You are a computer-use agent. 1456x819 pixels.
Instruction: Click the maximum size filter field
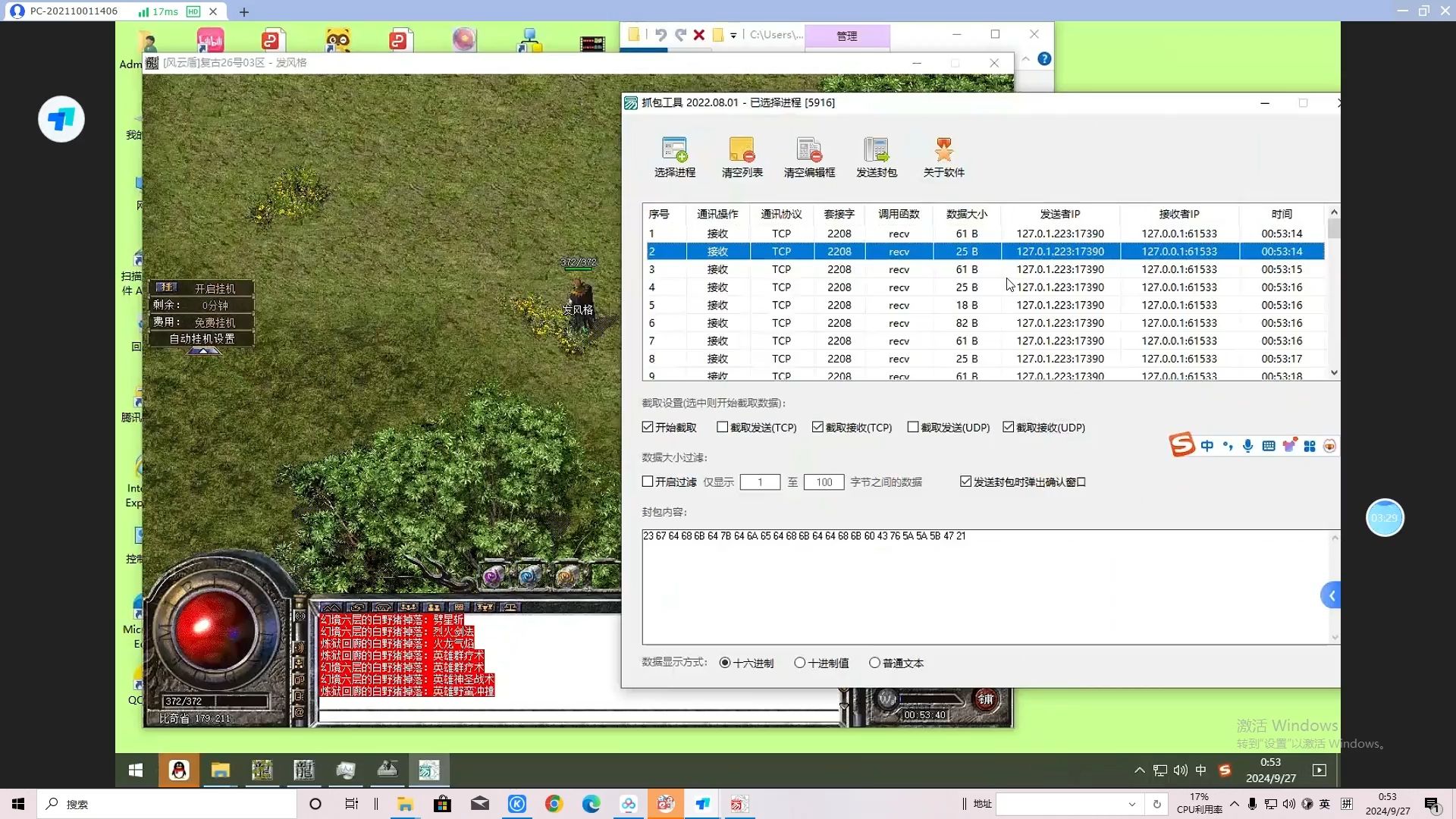point(824,482)
